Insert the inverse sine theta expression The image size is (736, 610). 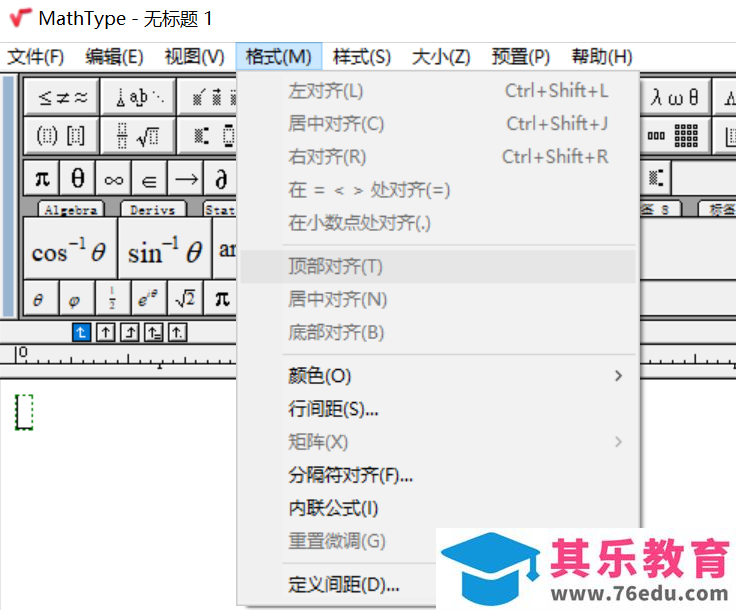pos(164,248)
